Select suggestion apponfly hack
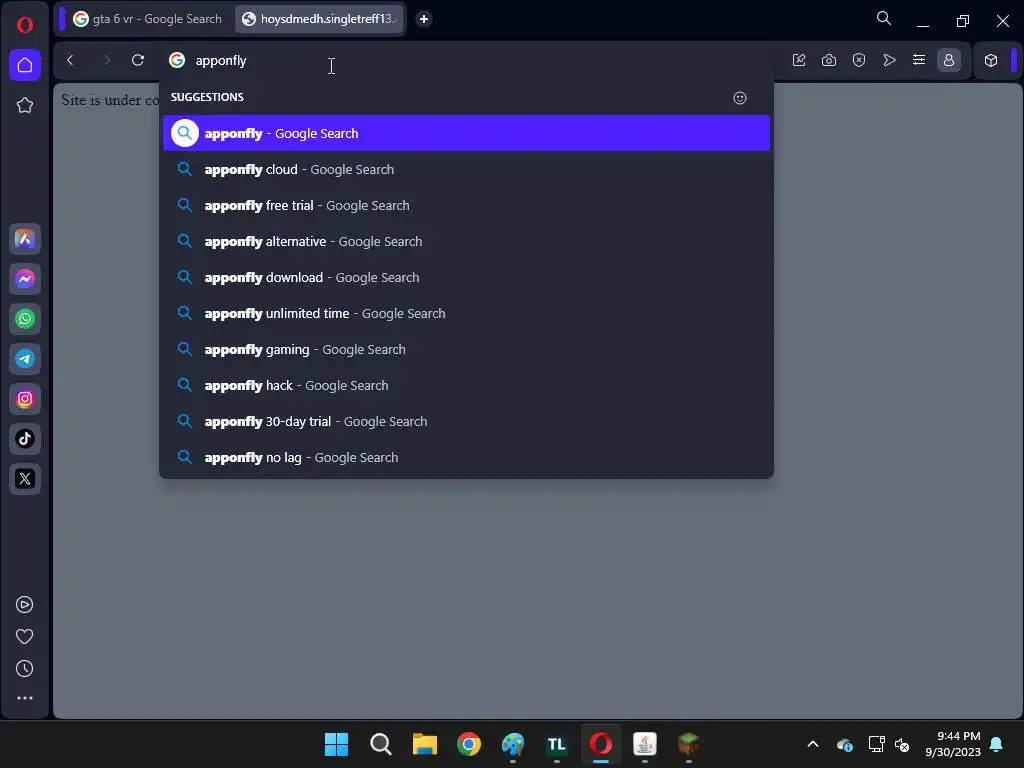 (466, 385)
